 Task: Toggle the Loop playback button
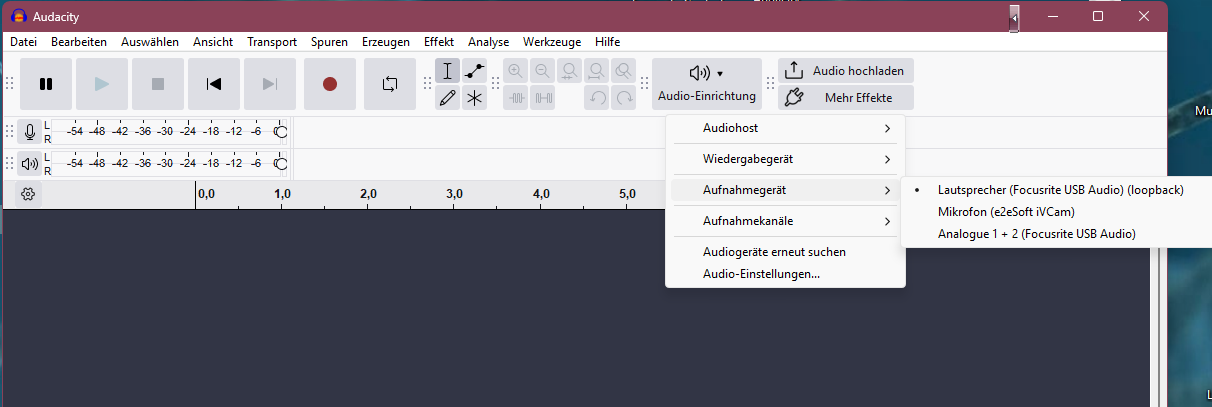tap(390, 84)
